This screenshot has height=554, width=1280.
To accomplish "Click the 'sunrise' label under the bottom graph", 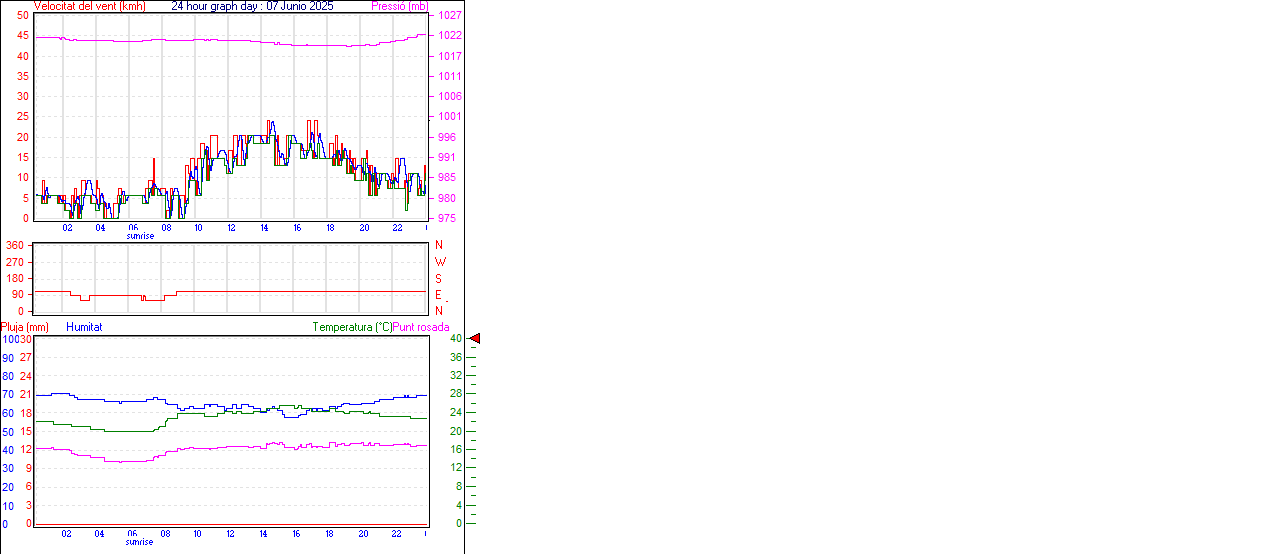I will pyautogui.click(x=140, y=542).
